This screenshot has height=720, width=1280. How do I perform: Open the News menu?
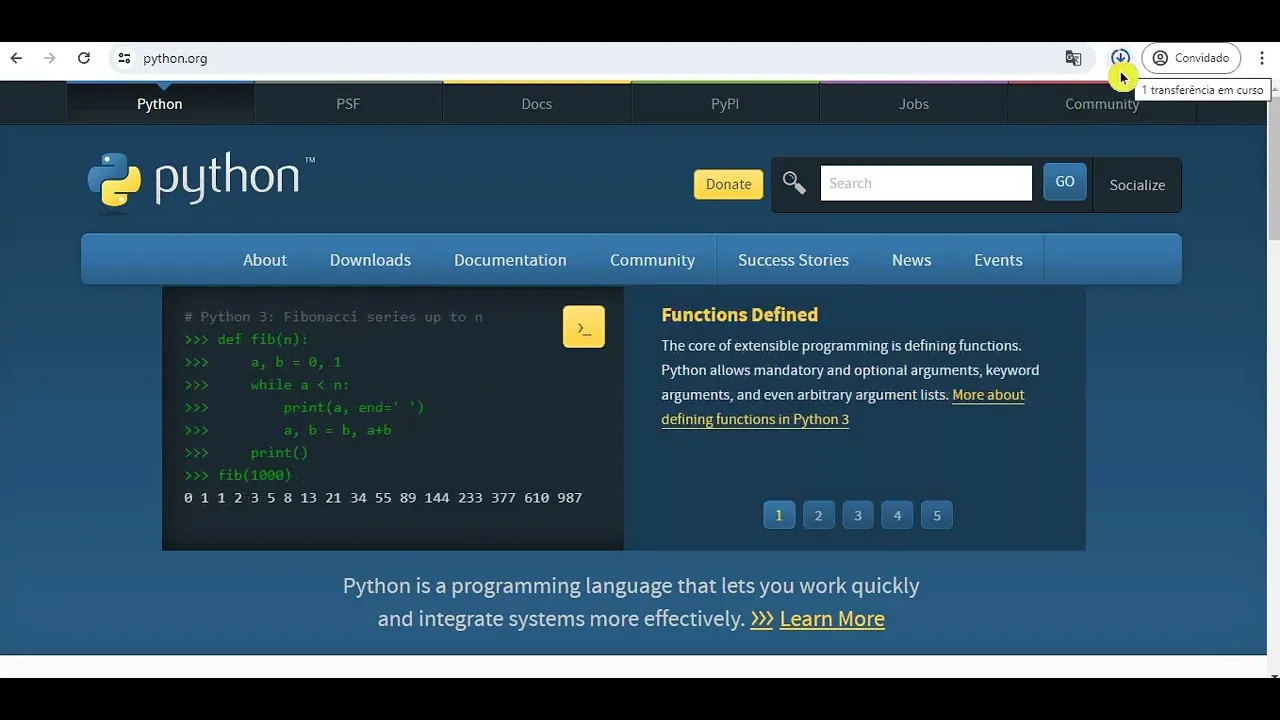click(911, 260)
